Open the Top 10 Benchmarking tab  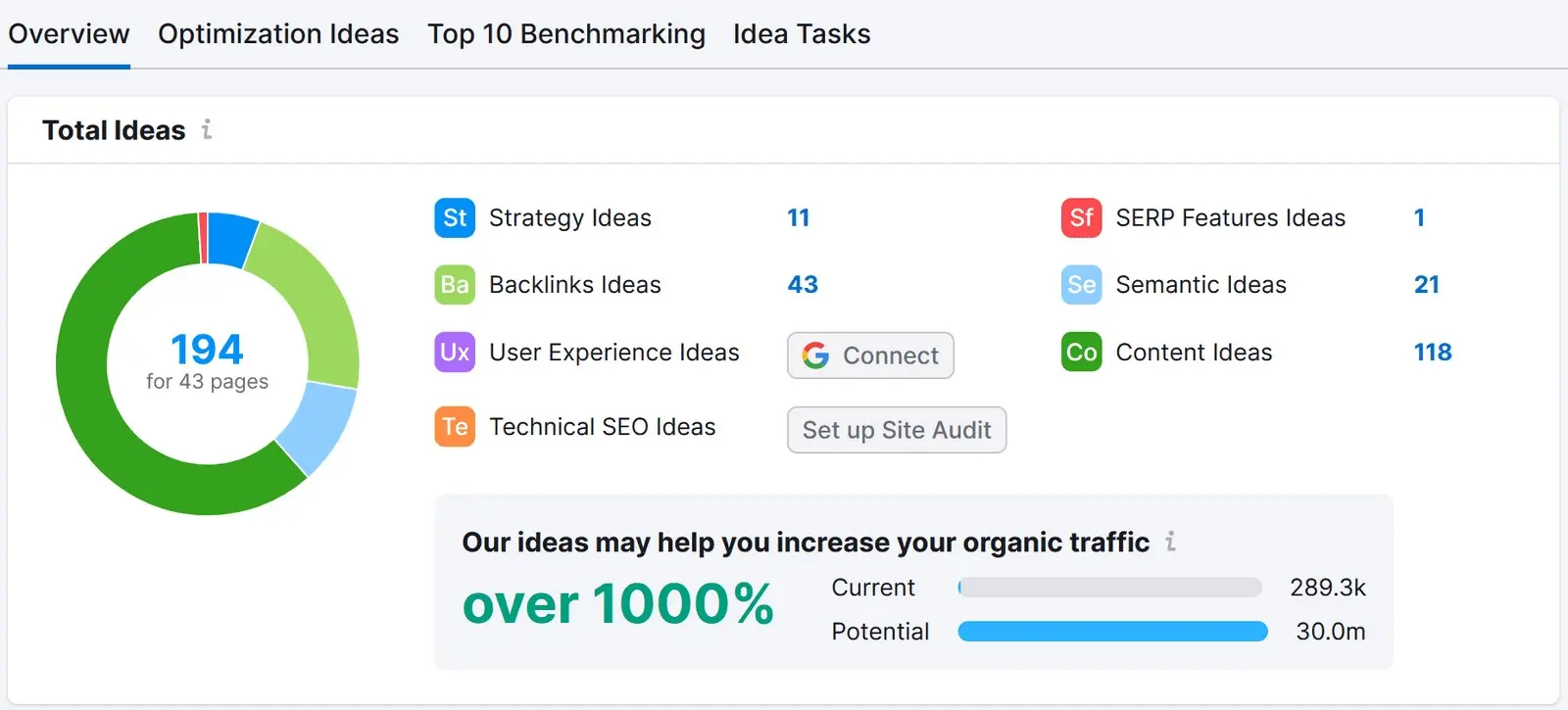coord(566,33)
